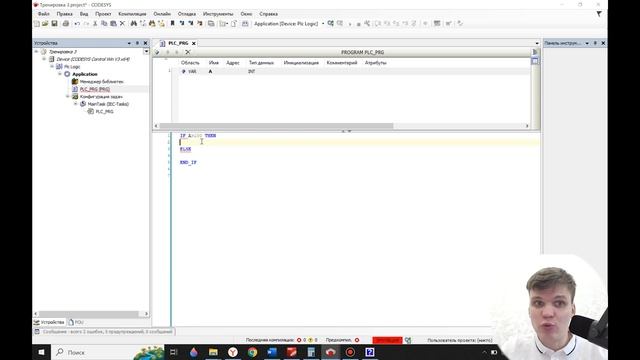Viewport: 640px width, 360px height.
Task: Delete selection with the toolbar X icon
Action: coord(122,24)
